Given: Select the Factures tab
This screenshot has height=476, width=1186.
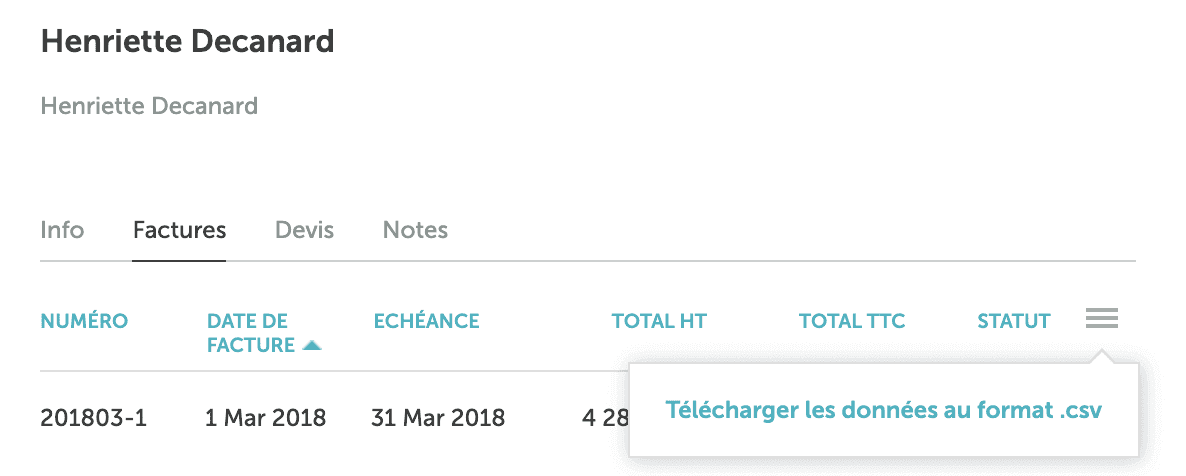Looking at the screenshot, I should tap(179, 230).
